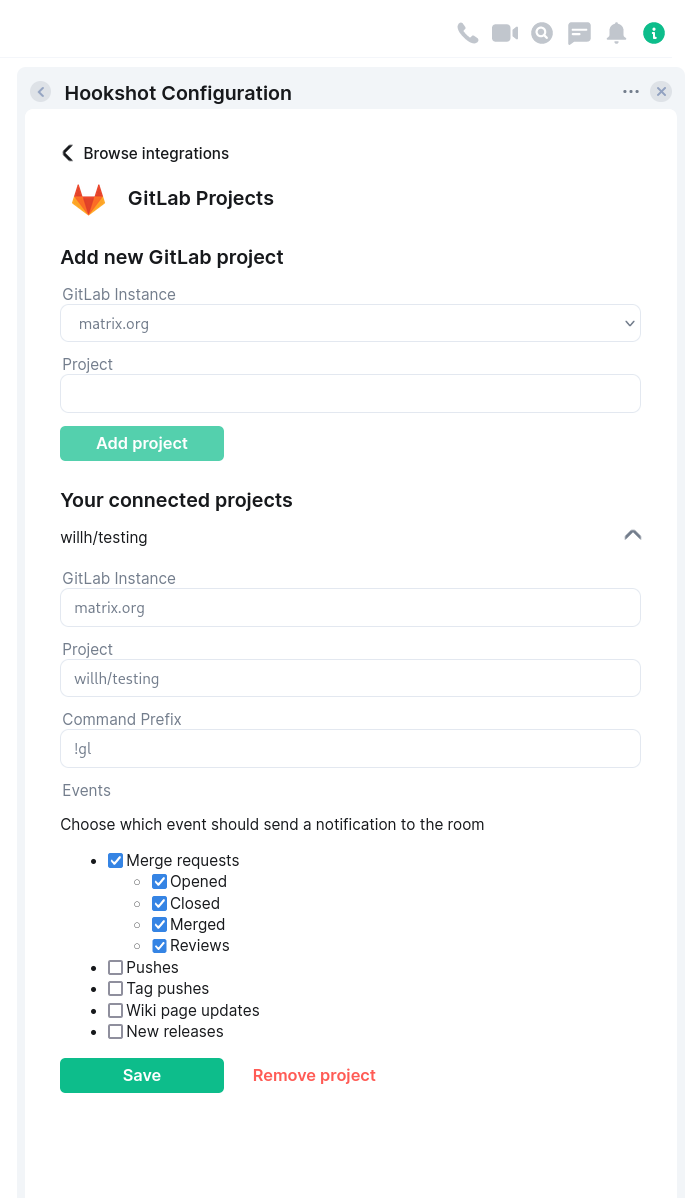694x1198 pixels.
Task: Open the GitLab Instance dropdown
Action: pyautogui.click(x=350, y=323)
